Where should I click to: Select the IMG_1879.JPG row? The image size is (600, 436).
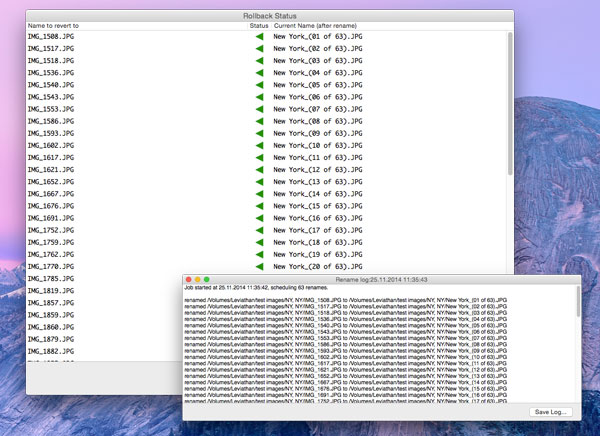51,339
